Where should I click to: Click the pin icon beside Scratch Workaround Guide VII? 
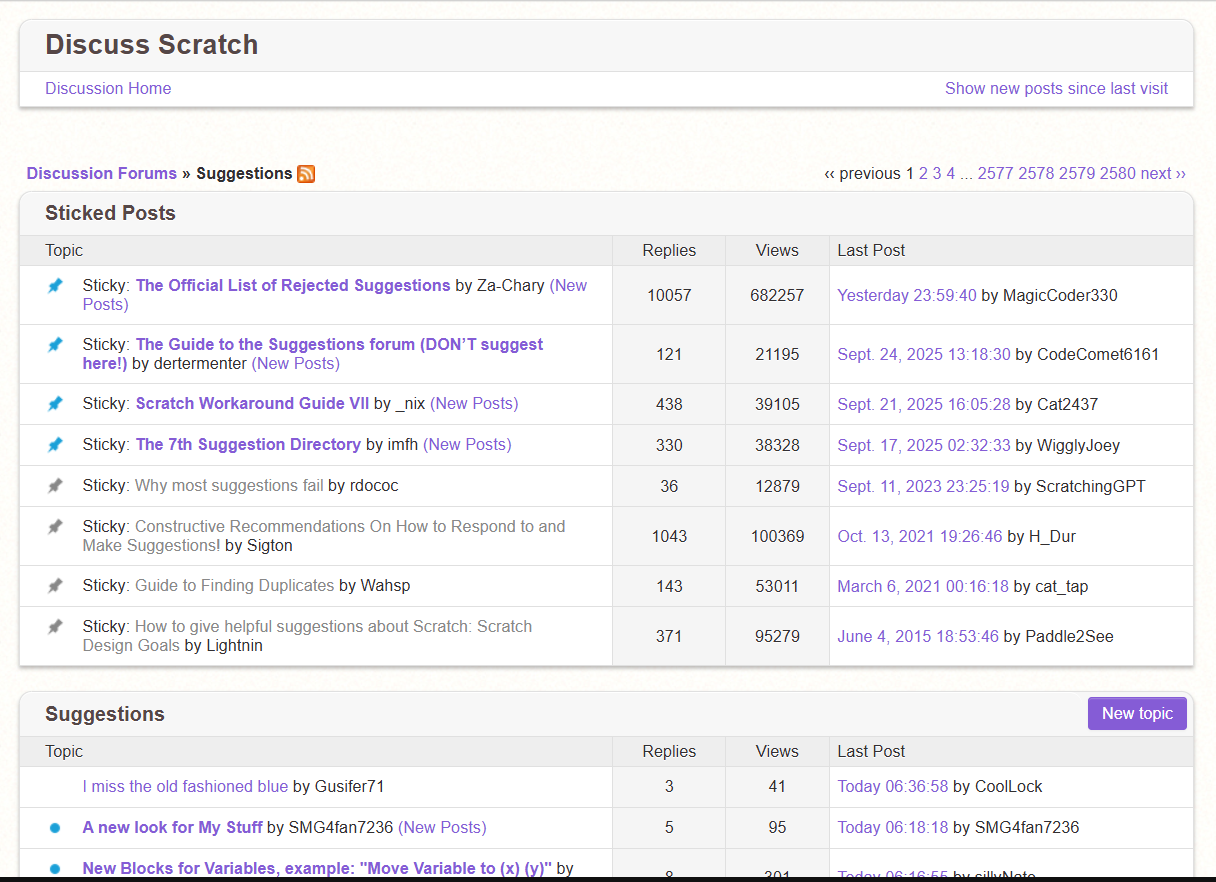[x=56, y=404]
